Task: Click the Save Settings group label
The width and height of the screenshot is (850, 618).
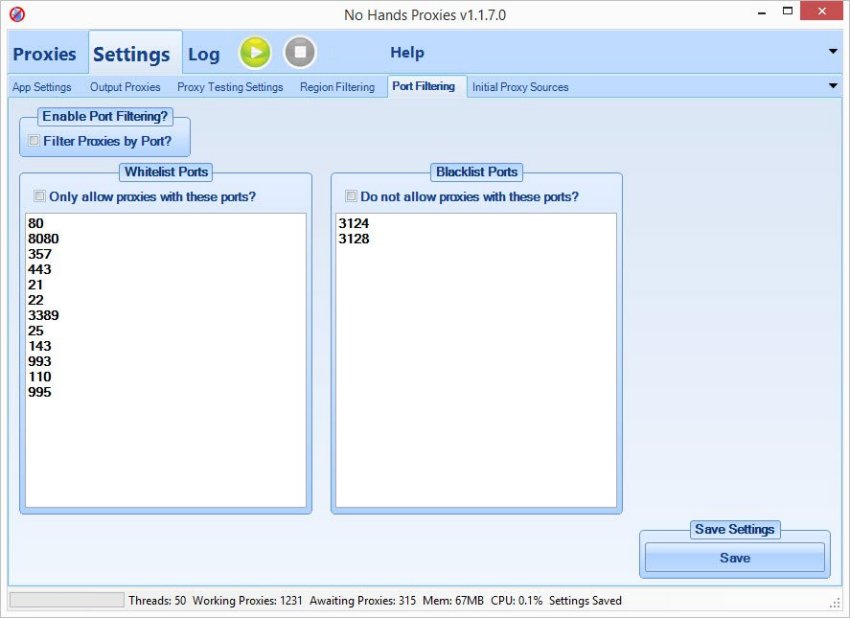Action: pos(735,529)
